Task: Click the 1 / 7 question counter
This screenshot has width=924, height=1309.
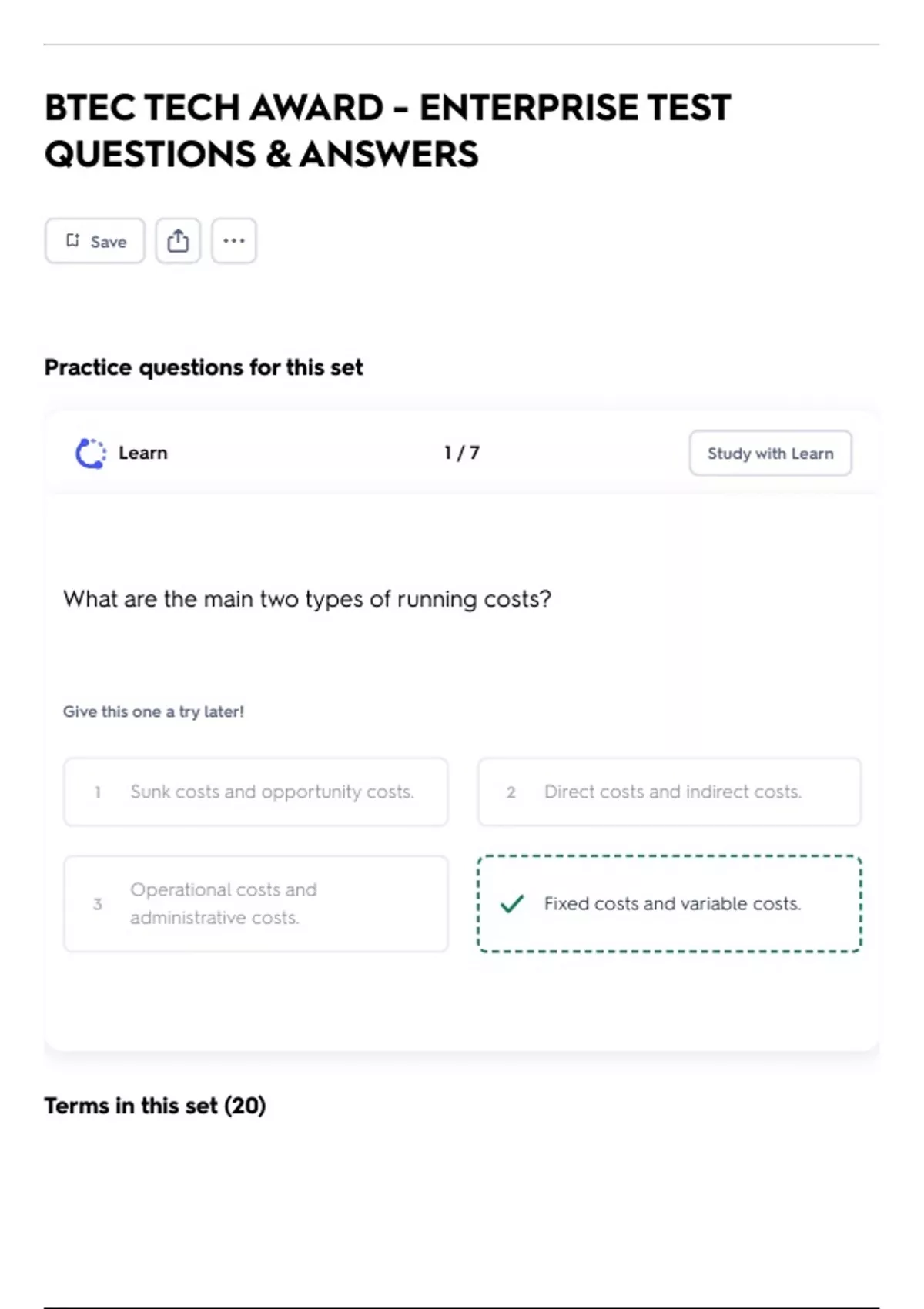Action: [462, 453]
